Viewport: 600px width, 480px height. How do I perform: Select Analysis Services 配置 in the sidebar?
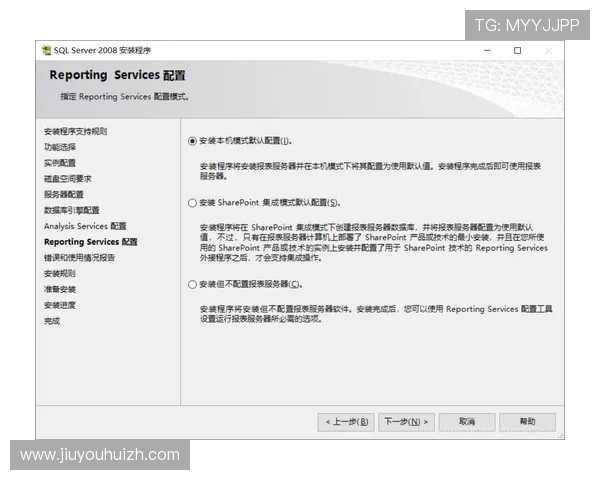click(x=85, y=226)
